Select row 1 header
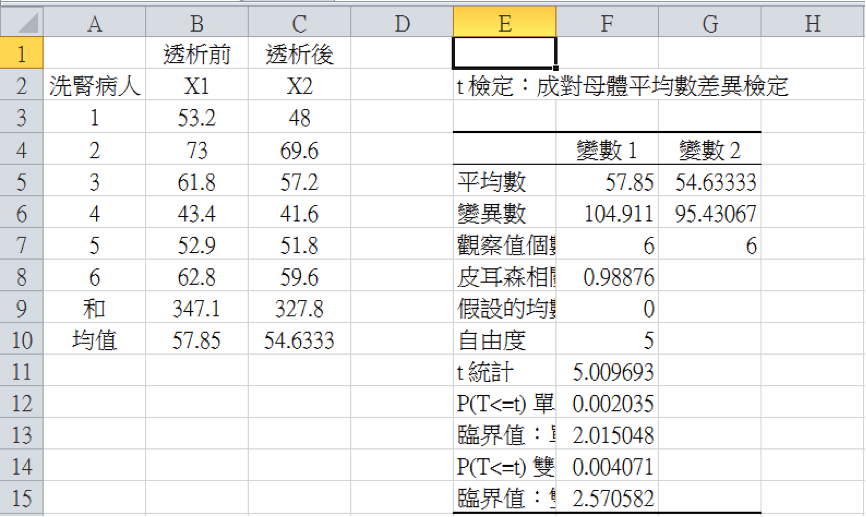 21,54
